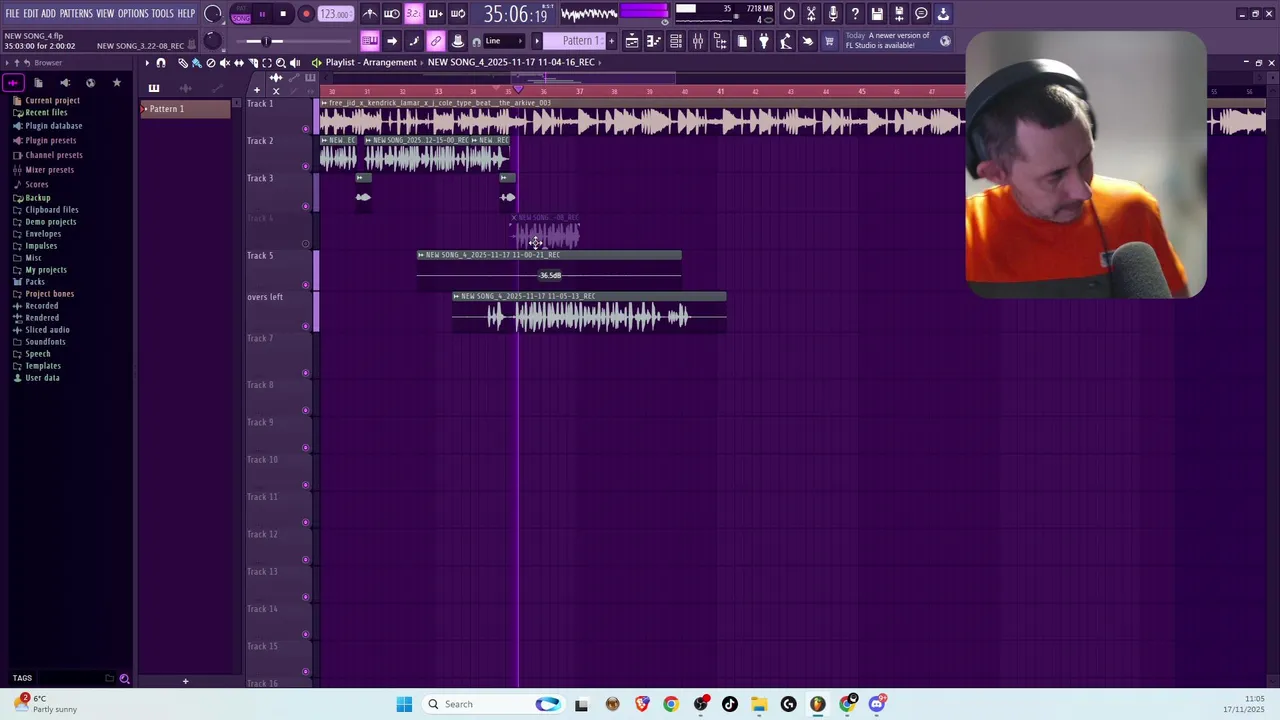This screenshot has height=720, width=1280.
Task: Open the HELP menu
Action: coord(186,13)
